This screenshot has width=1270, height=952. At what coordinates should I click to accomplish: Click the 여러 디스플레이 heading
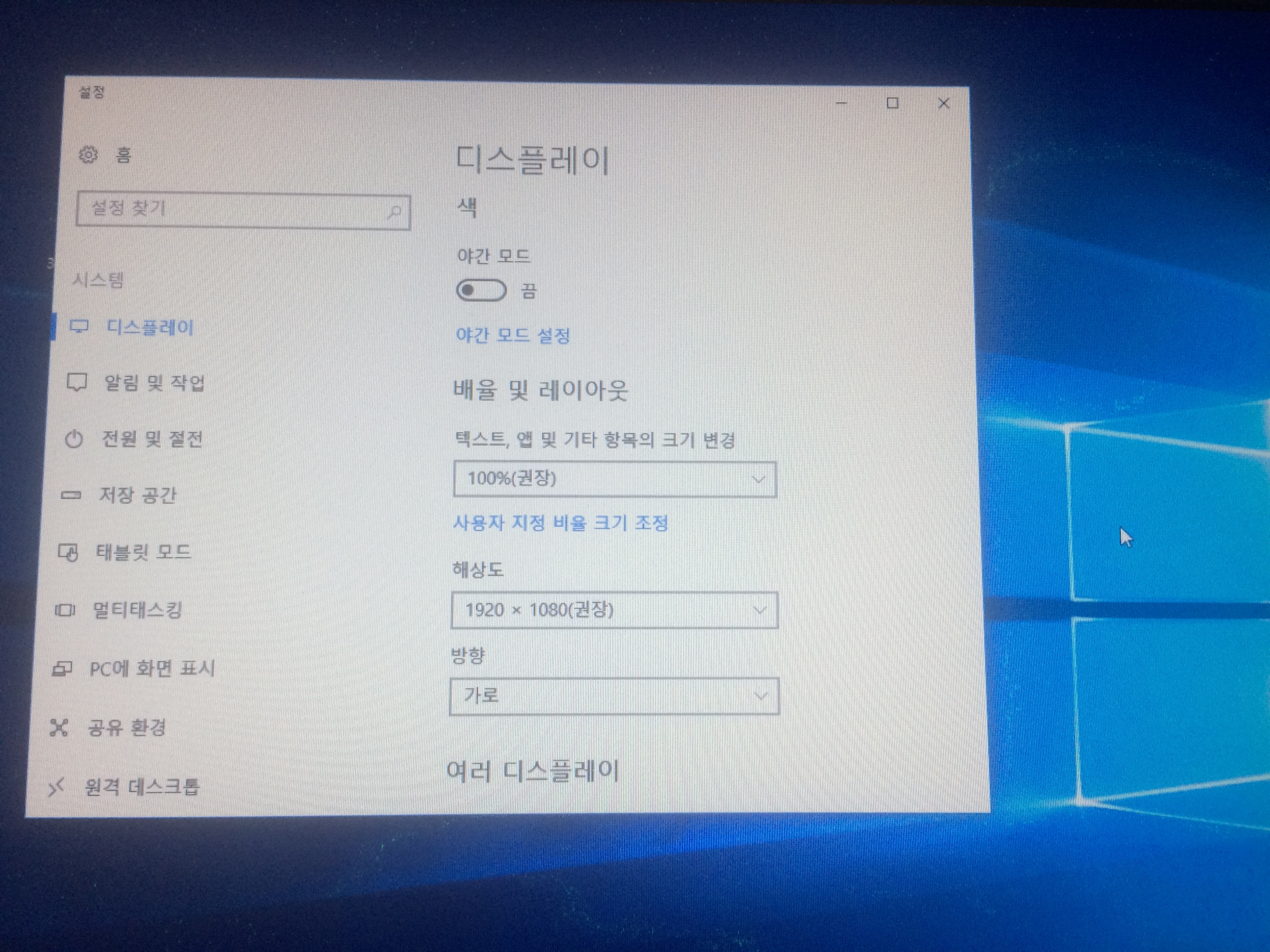pyautogui.click(x=532, y=771)
